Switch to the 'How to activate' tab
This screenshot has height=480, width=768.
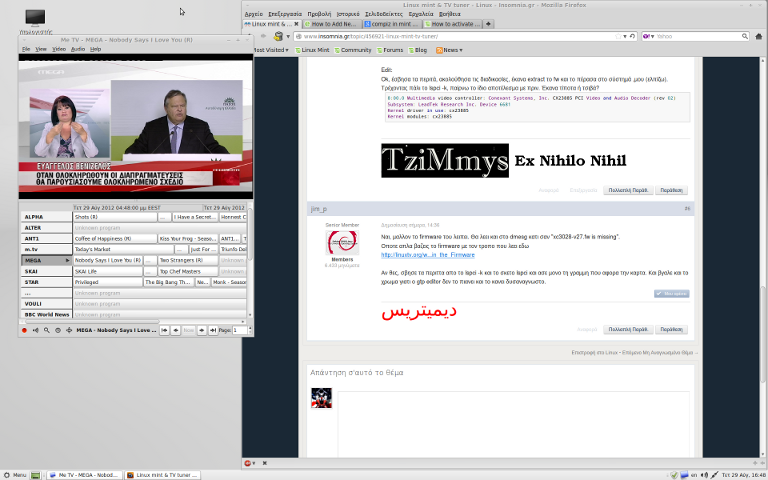(453, 24)
